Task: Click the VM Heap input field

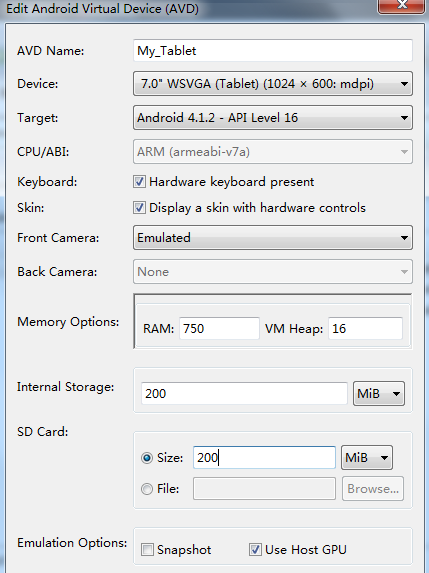Action: click(x=365, y=328)
